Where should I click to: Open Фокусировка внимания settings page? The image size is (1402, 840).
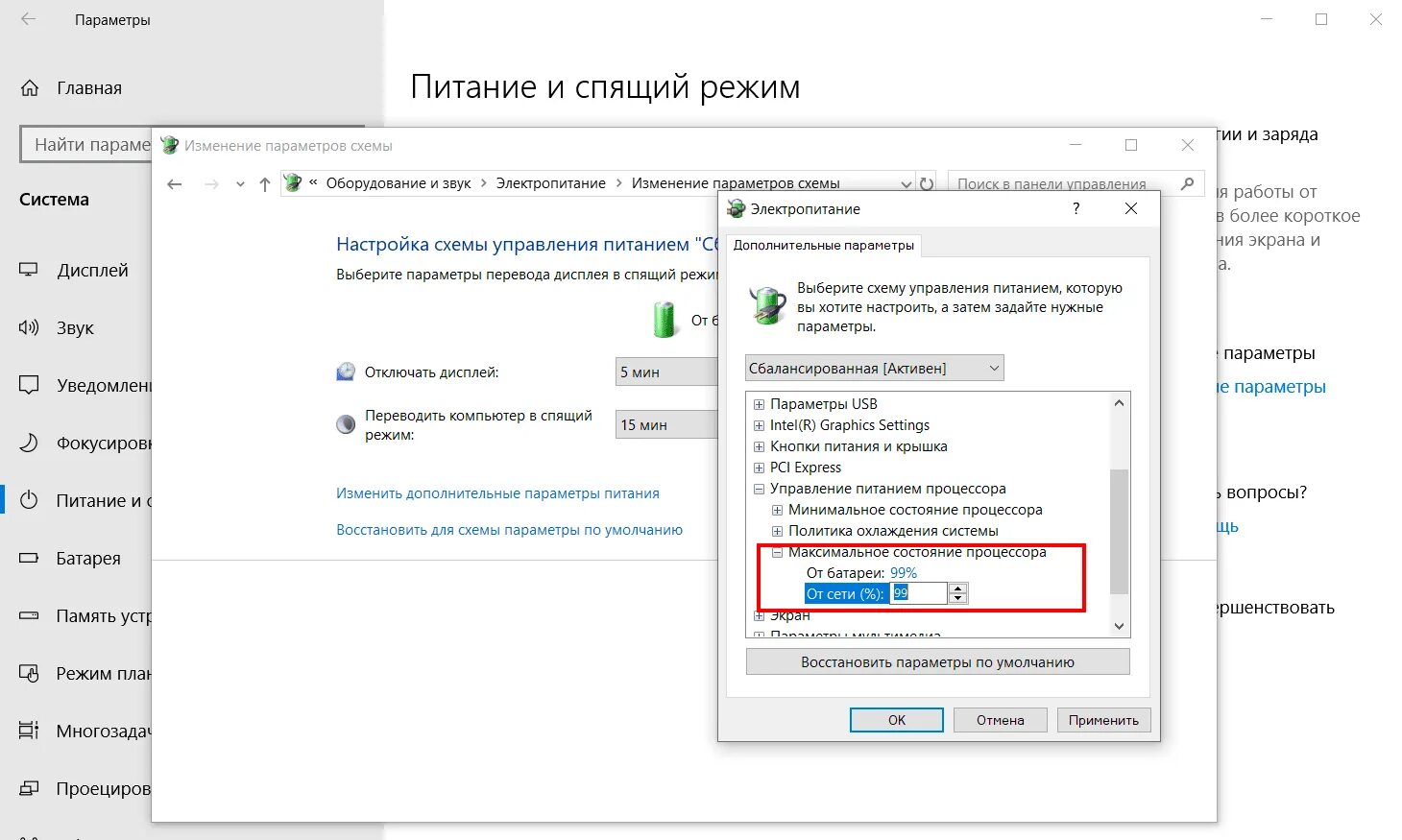pyautogui.click(x=85, y=444)
